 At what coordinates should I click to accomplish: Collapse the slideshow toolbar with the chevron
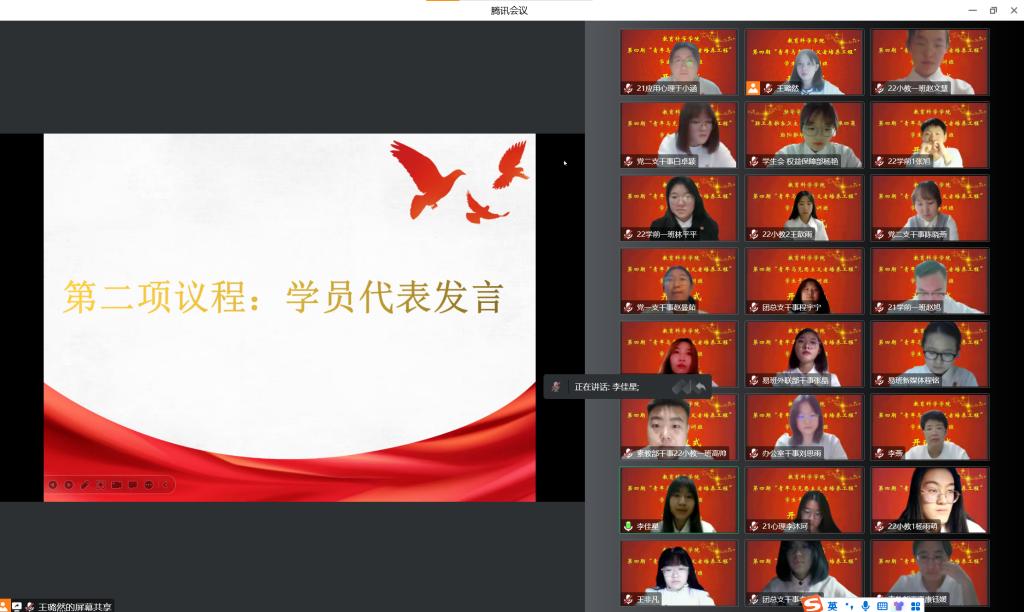pos(165,485)
